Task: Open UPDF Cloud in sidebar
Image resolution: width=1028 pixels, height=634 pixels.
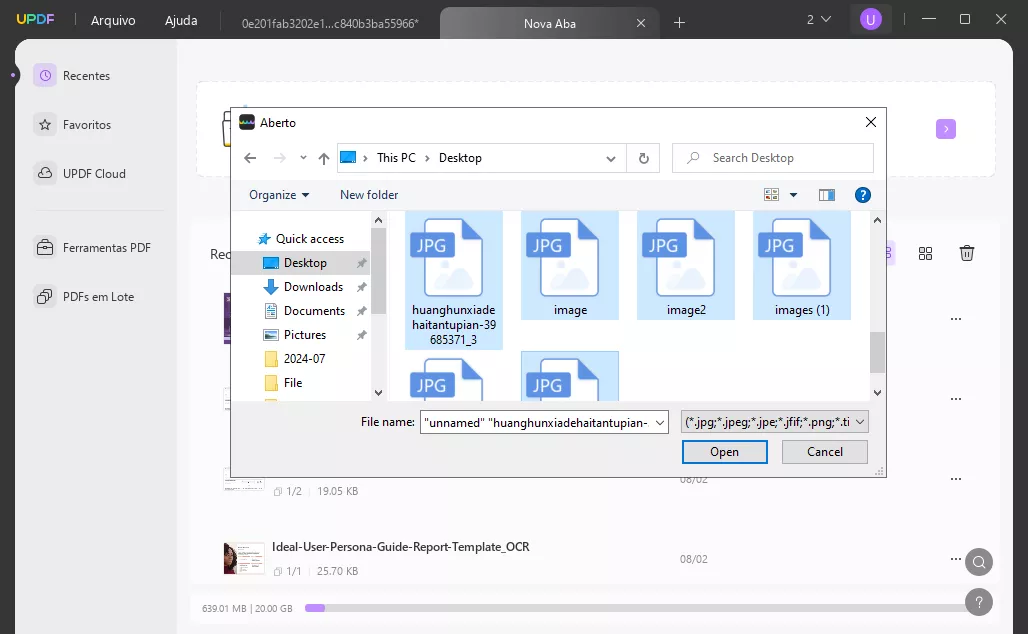Action: tap(79, 174)
